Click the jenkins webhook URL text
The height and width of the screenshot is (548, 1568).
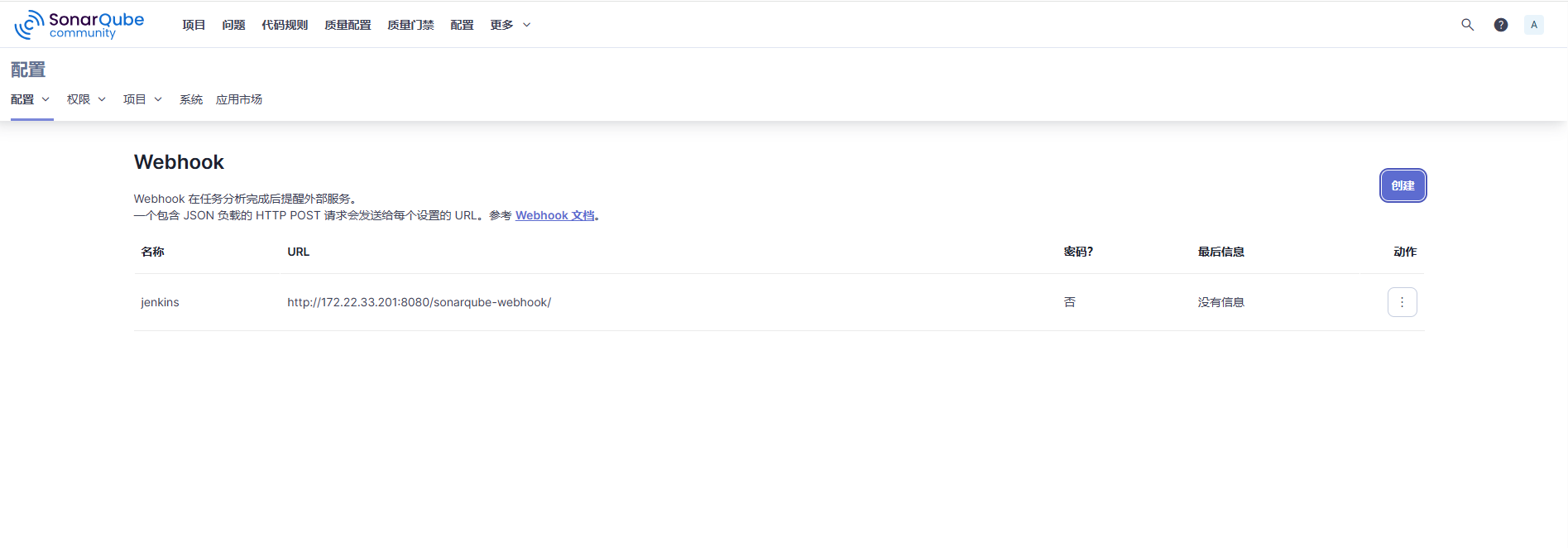point(419,302)
